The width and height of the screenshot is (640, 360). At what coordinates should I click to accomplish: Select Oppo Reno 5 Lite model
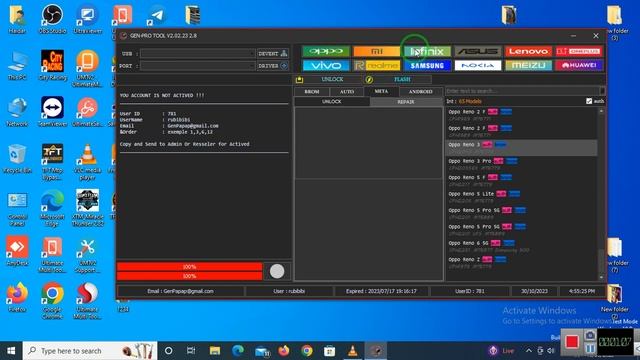(x=521, y=197)
